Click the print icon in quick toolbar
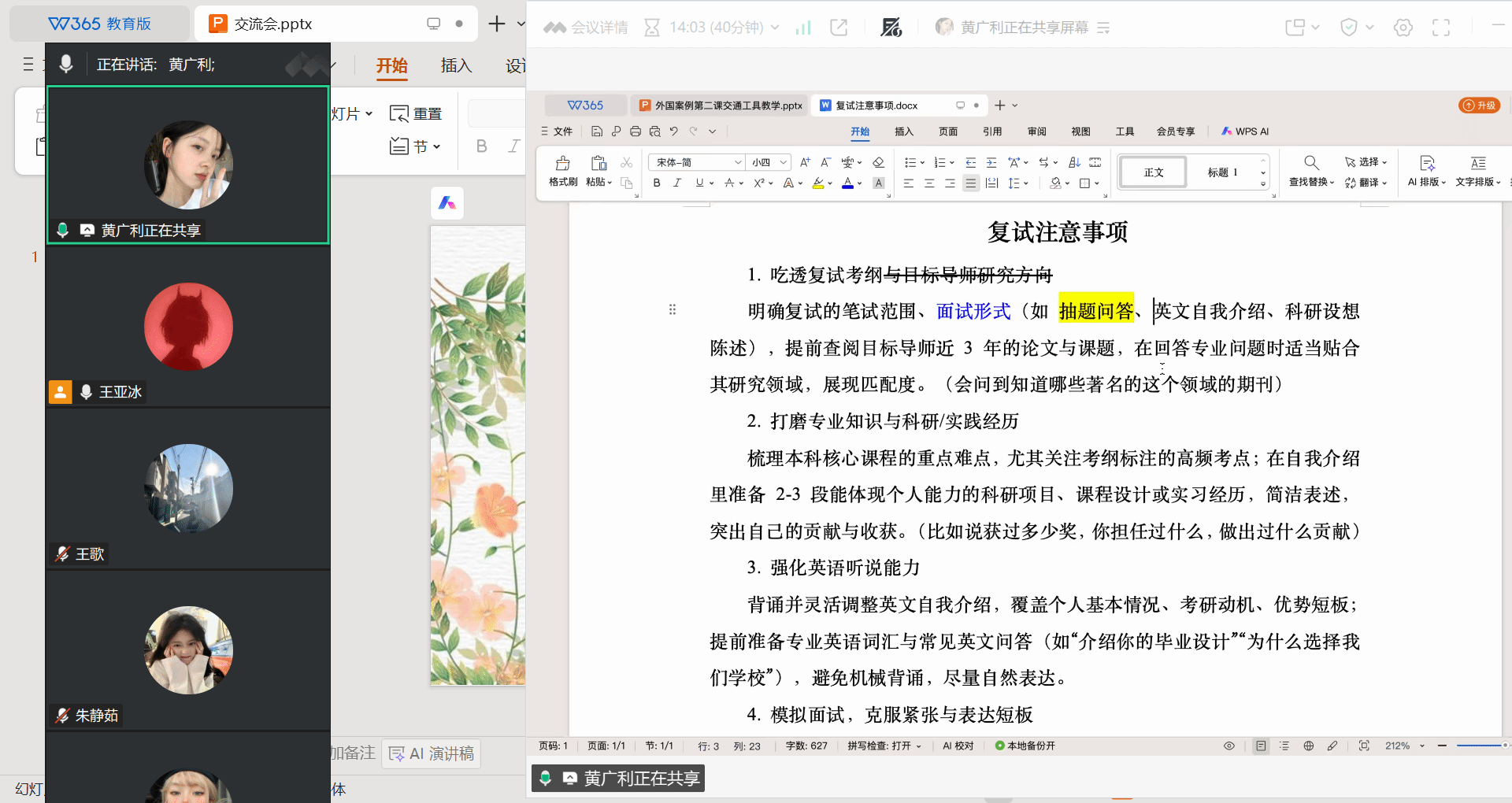This screenshot has height=803, width=1512. click(636, 131)
